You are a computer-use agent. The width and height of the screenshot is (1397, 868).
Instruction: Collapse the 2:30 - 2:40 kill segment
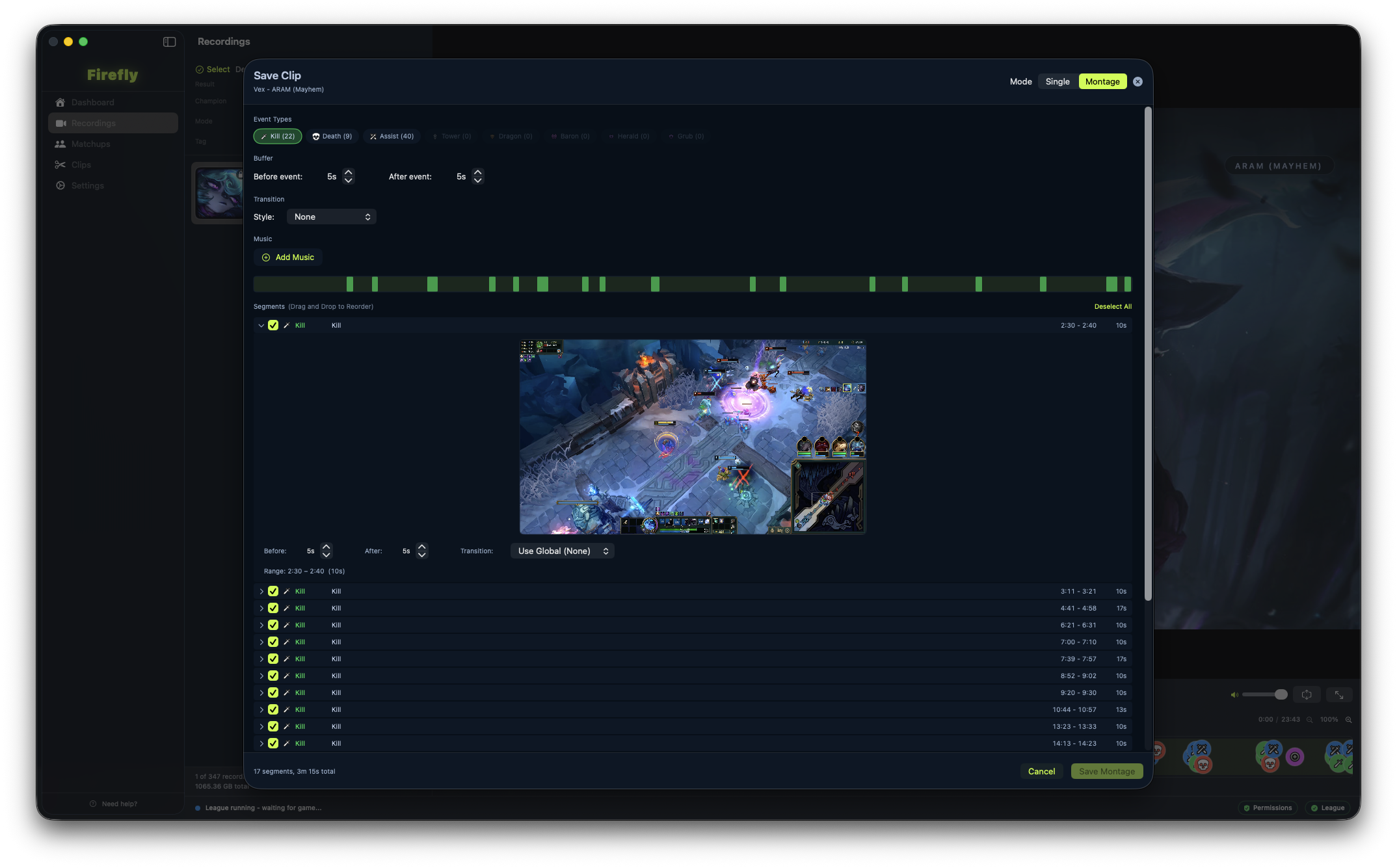point(261,325)
